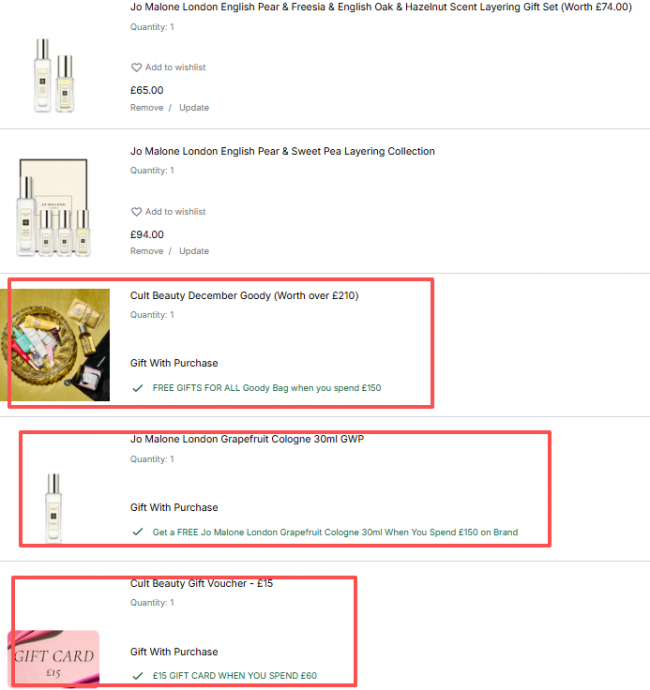Update the £94.00 Layering Collection item
Screen dimensions: 650x690
click(x=194, y=251)
